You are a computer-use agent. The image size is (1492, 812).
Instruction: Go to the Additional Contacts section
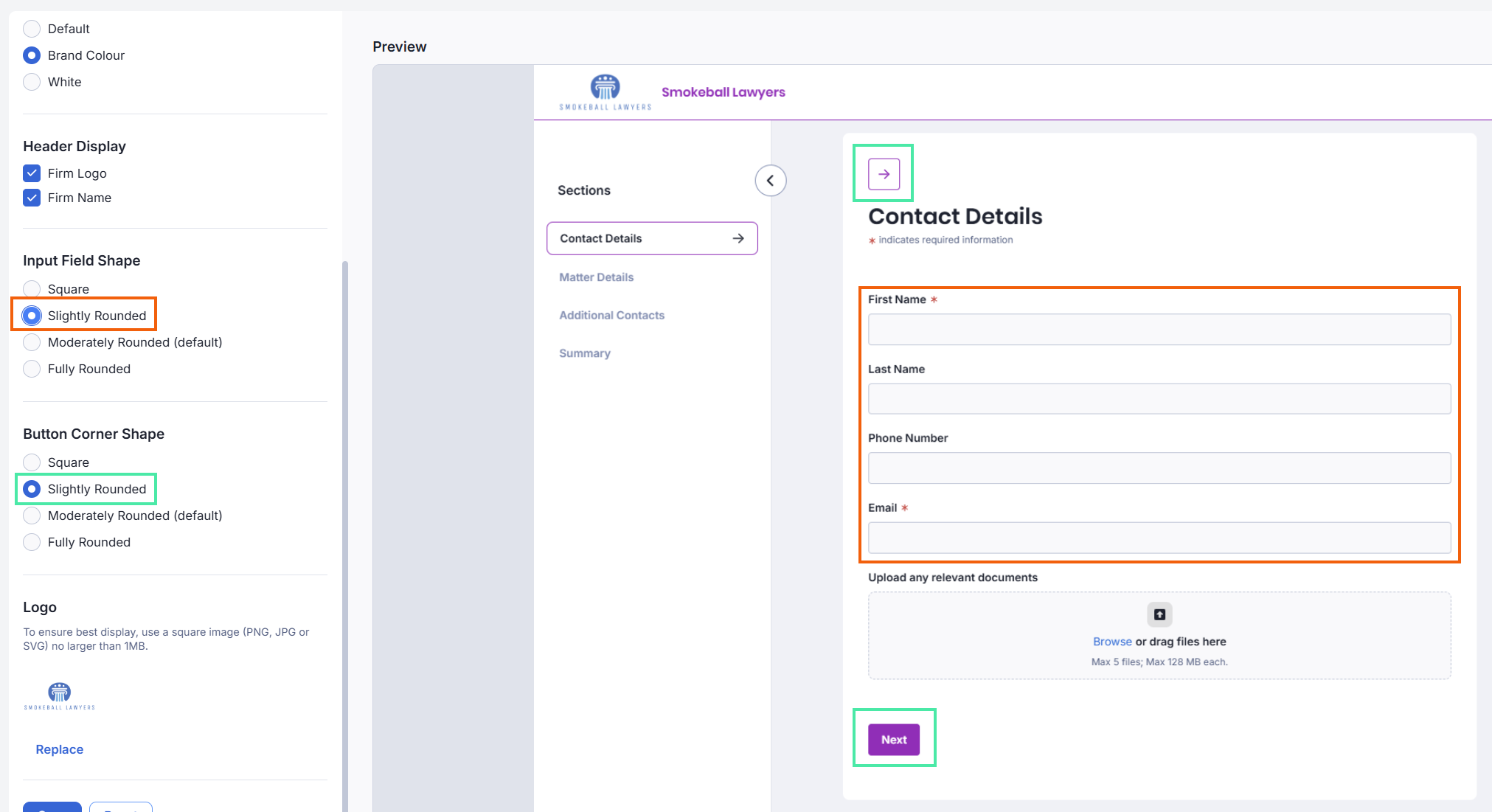coord(611,315)
